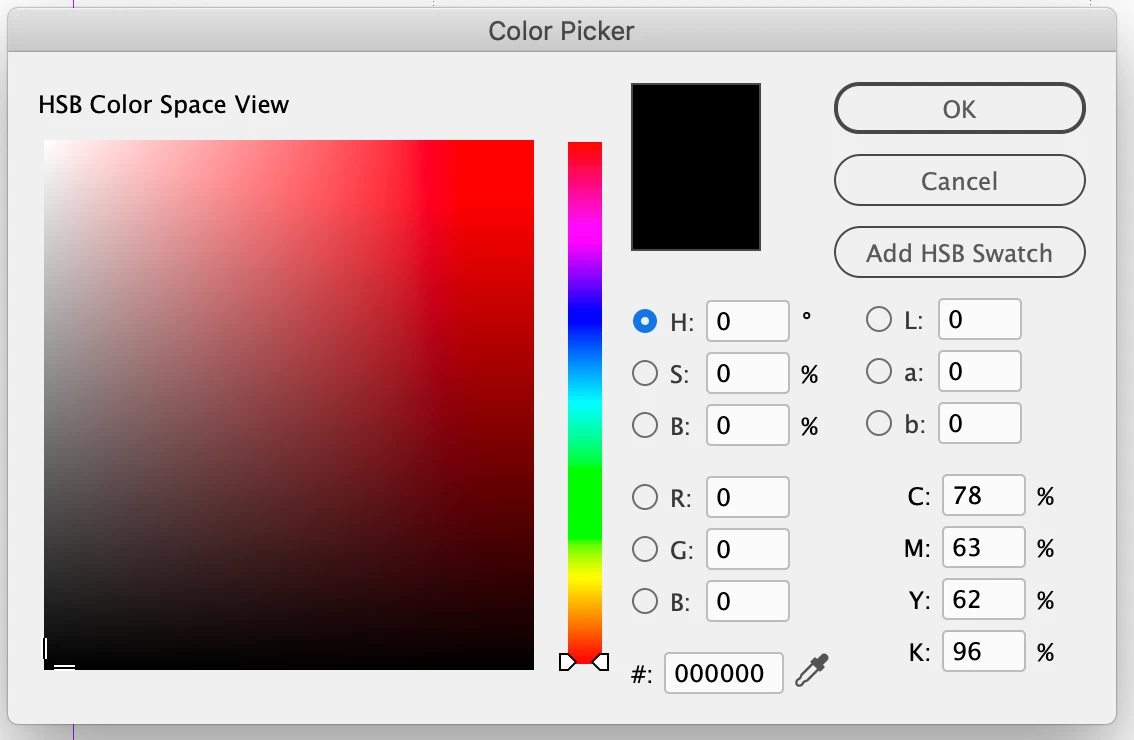This screenshot has height=740, width=1134.
Task: Select the R red radio button
Action: pyautogui.click(x=644, y=497)
